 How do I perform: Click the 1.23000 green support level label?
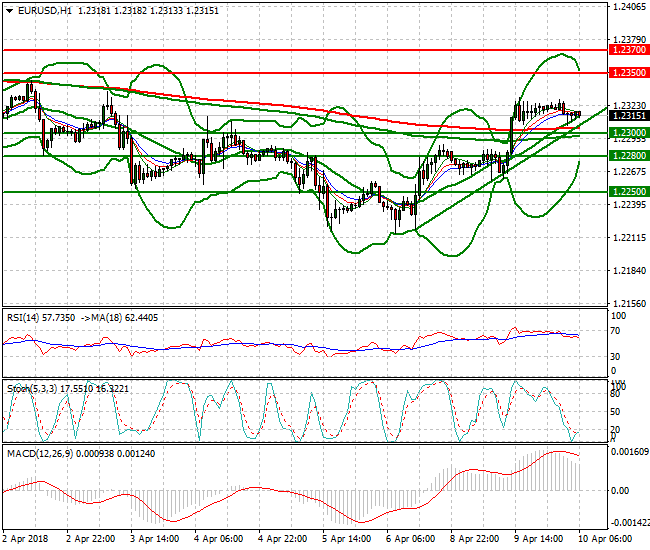(x=629, y=133)
